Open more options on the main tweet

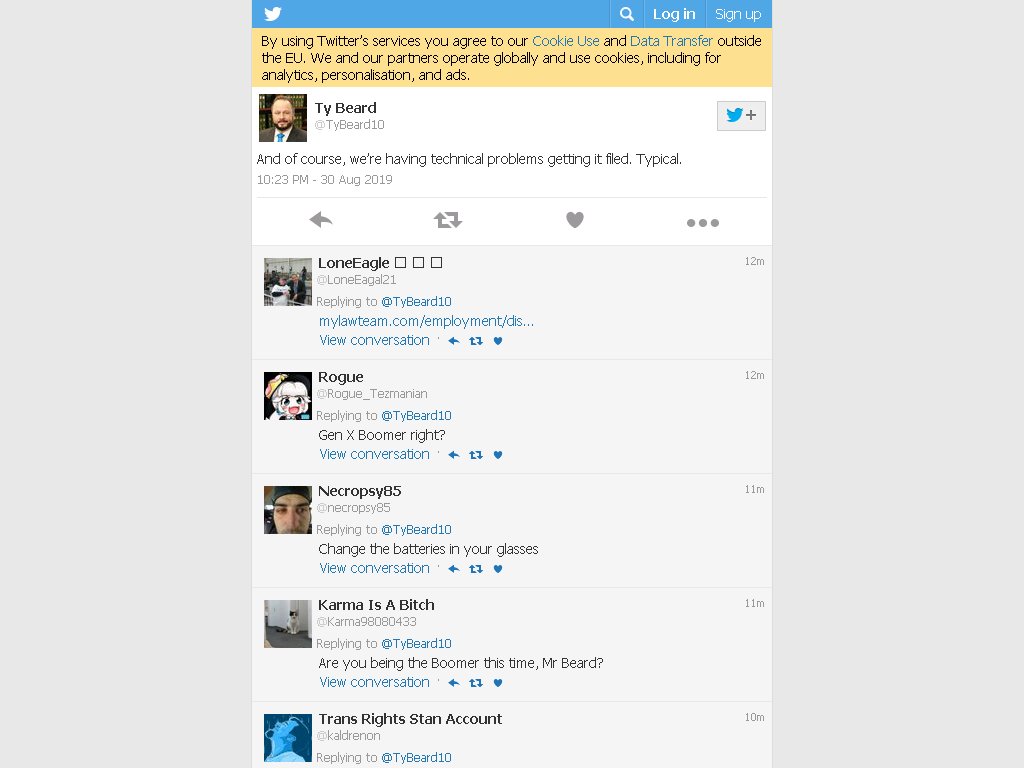tap(703, 223)
